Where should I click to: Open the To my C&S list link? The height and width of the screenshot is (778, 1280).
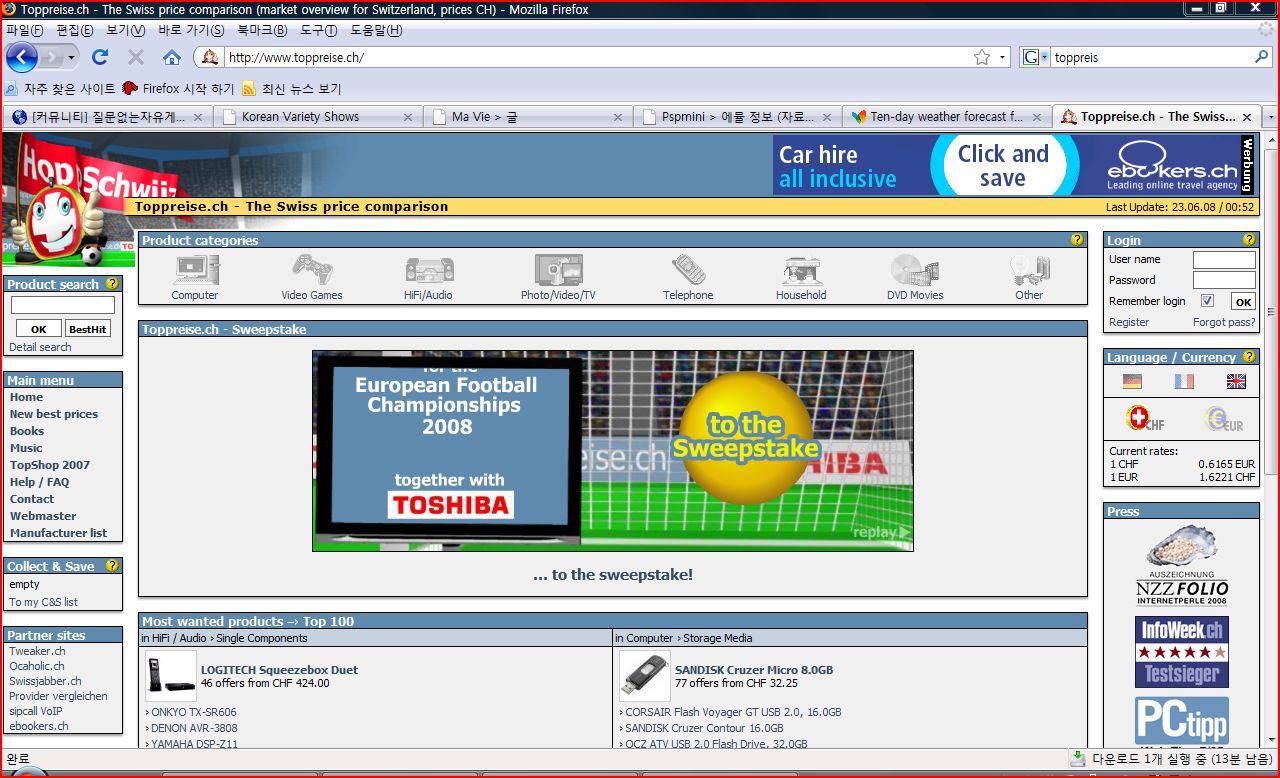click(x=43, y=602)
